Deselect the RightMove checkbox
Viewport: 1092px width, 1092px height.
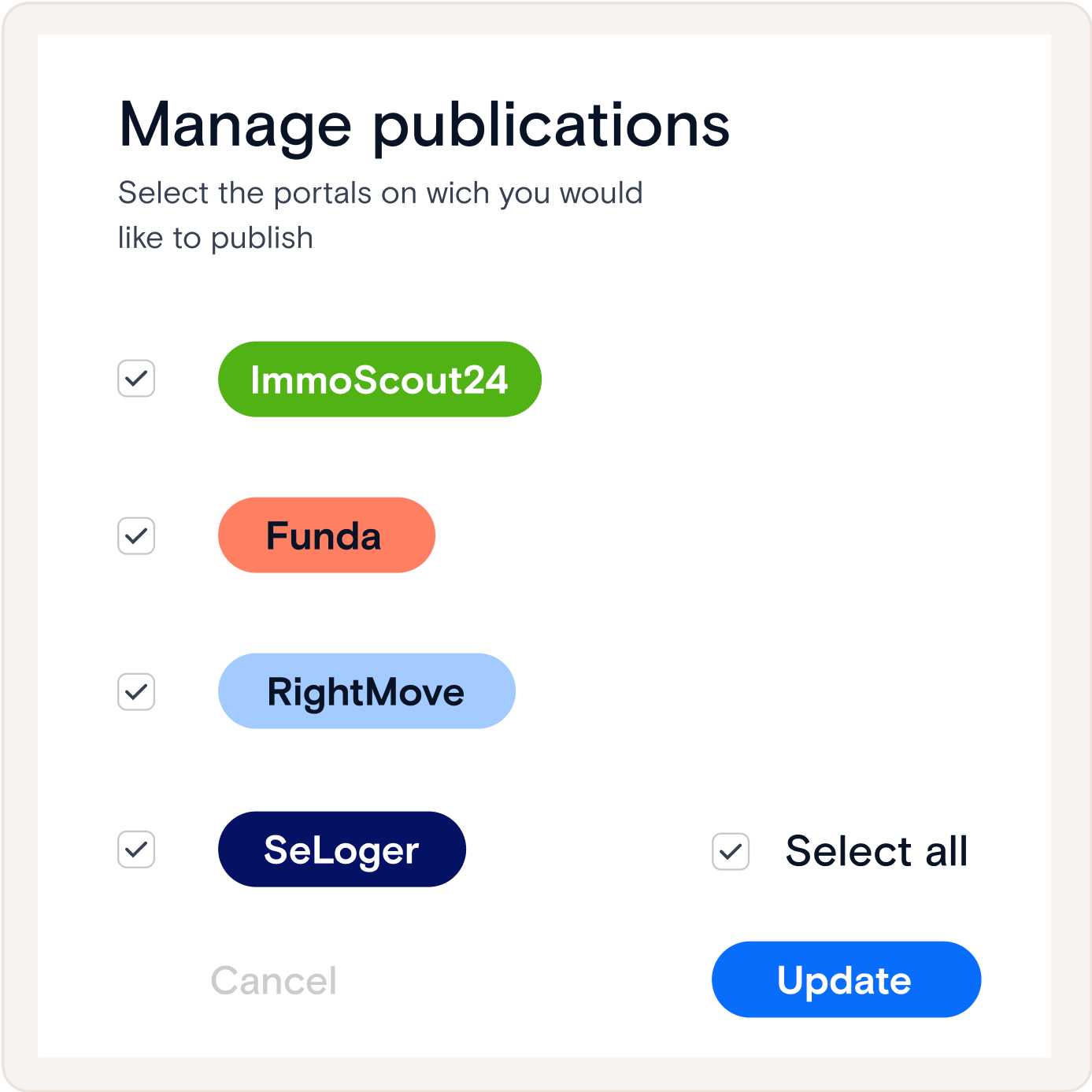tap(136, 692)
